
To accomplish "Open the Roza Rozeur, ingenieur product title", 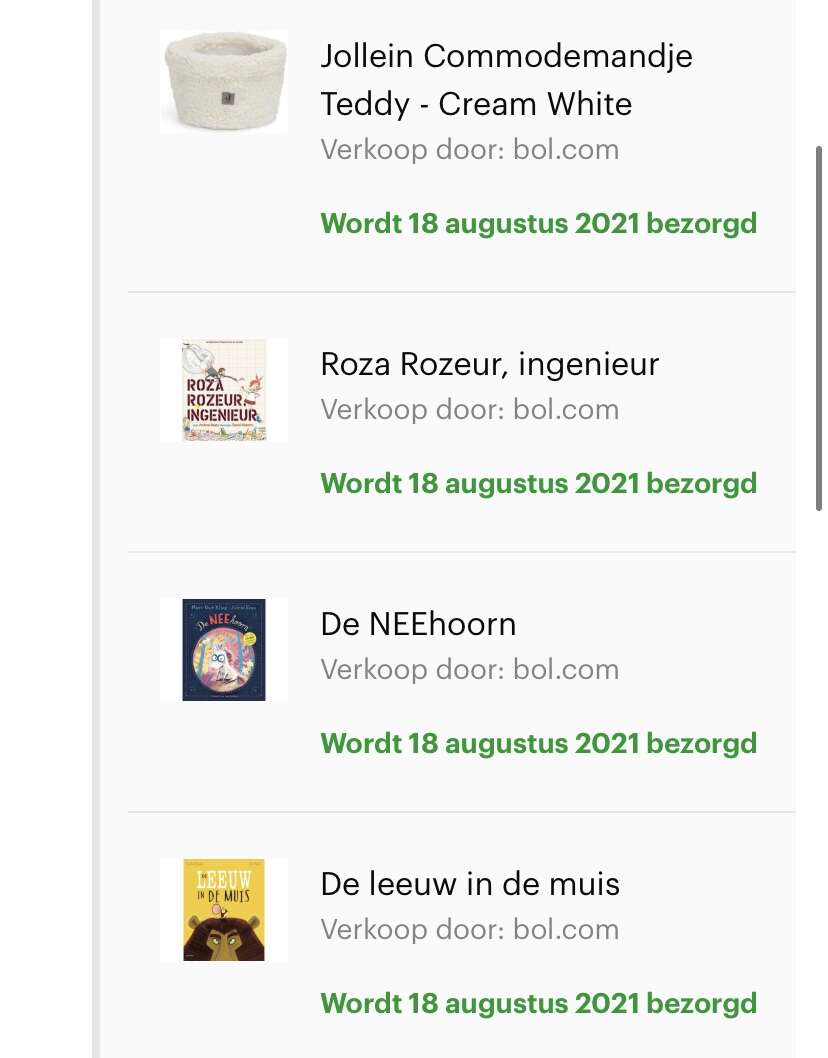I will coord(489,364).
